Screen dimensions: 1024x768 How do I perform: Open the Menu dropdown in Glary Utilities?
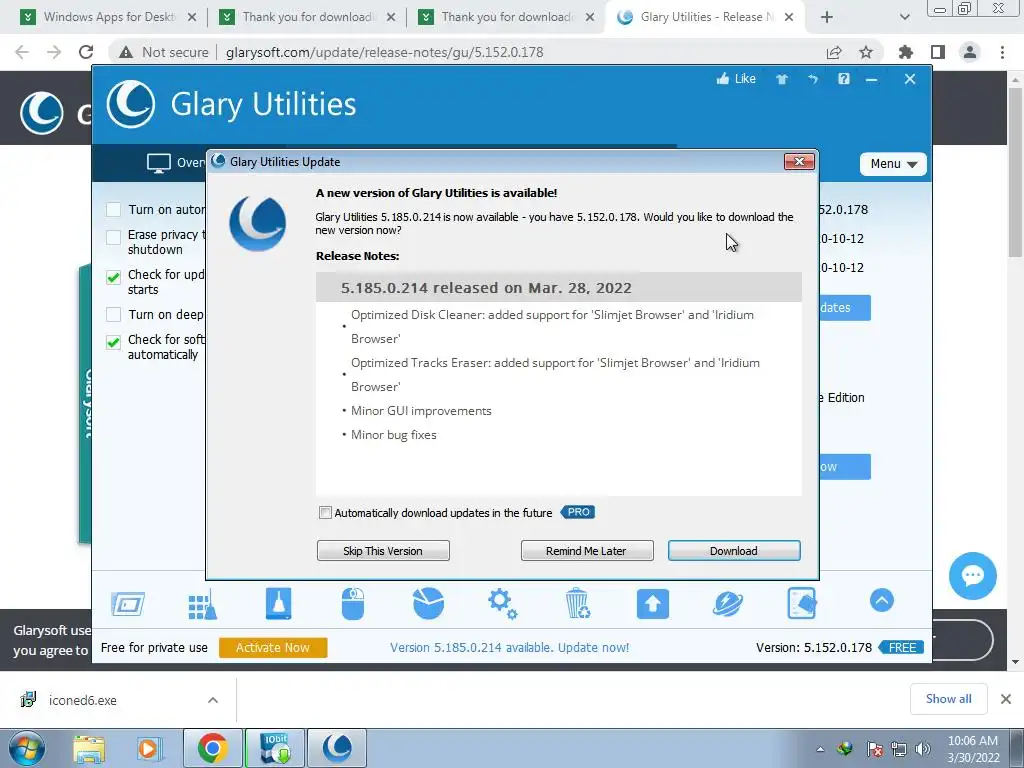coord(893,164)
